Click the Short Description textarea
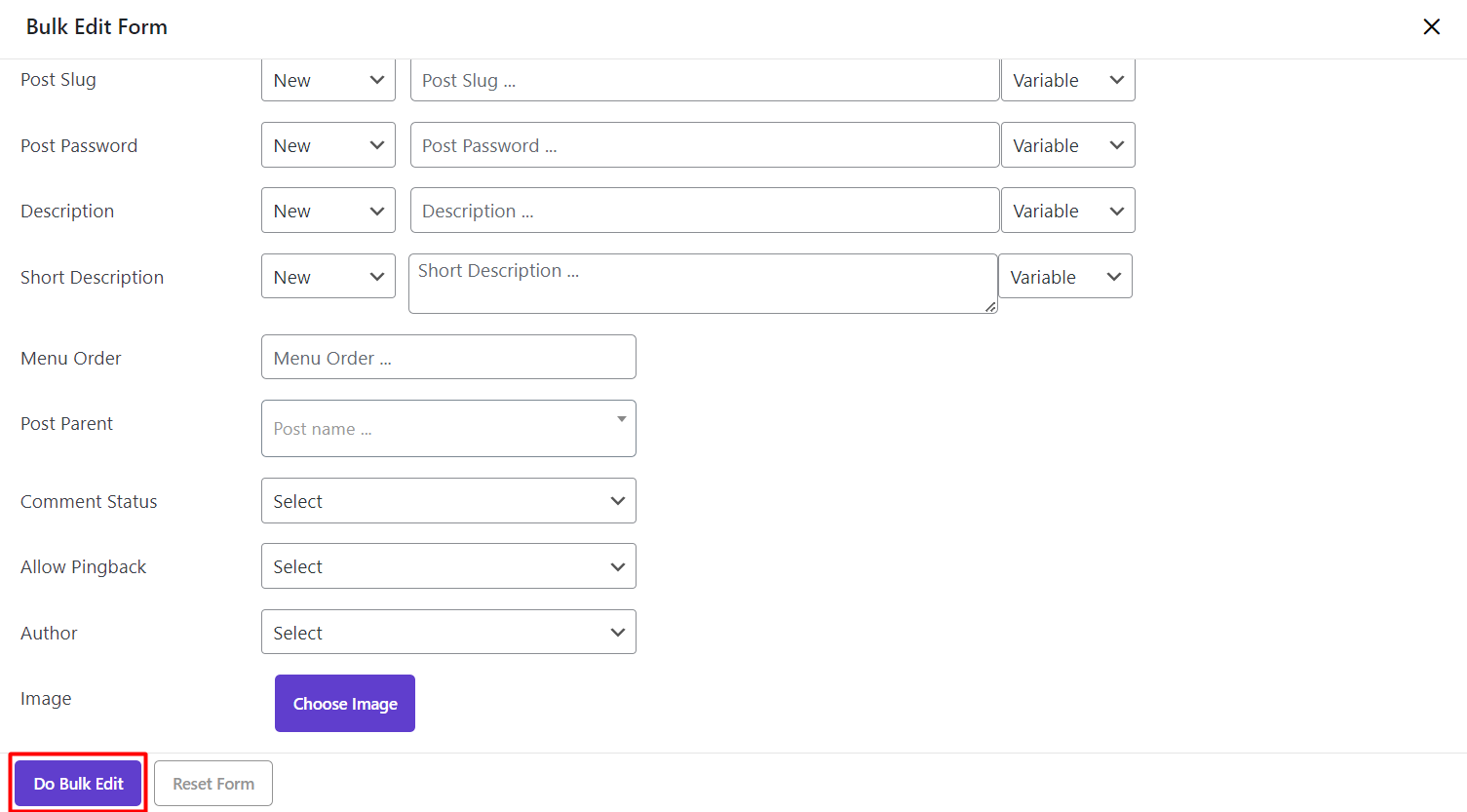1467x812 pixels. coord(702,284)
